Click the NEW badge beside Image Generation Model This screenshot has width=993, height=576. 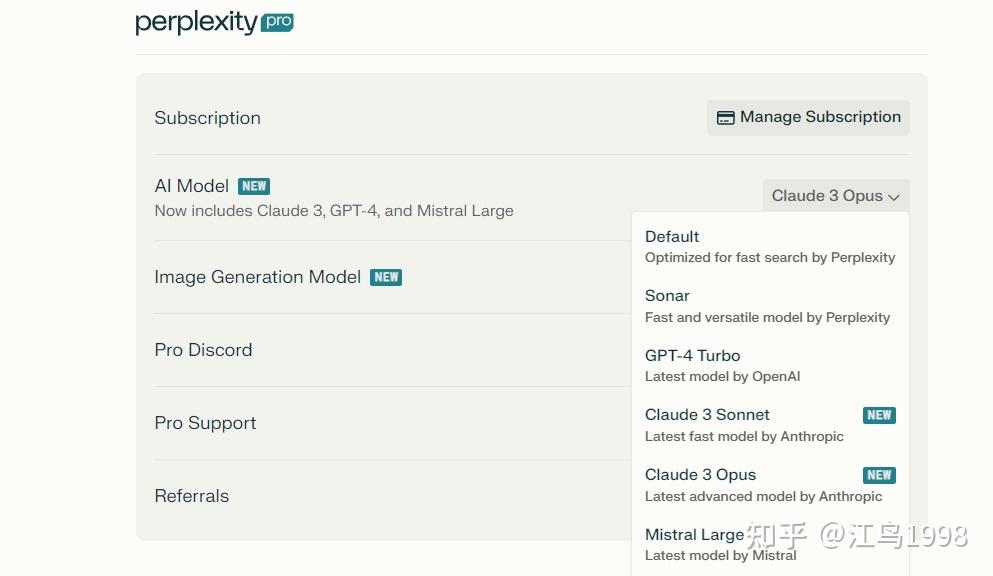(x=386, y=277)
